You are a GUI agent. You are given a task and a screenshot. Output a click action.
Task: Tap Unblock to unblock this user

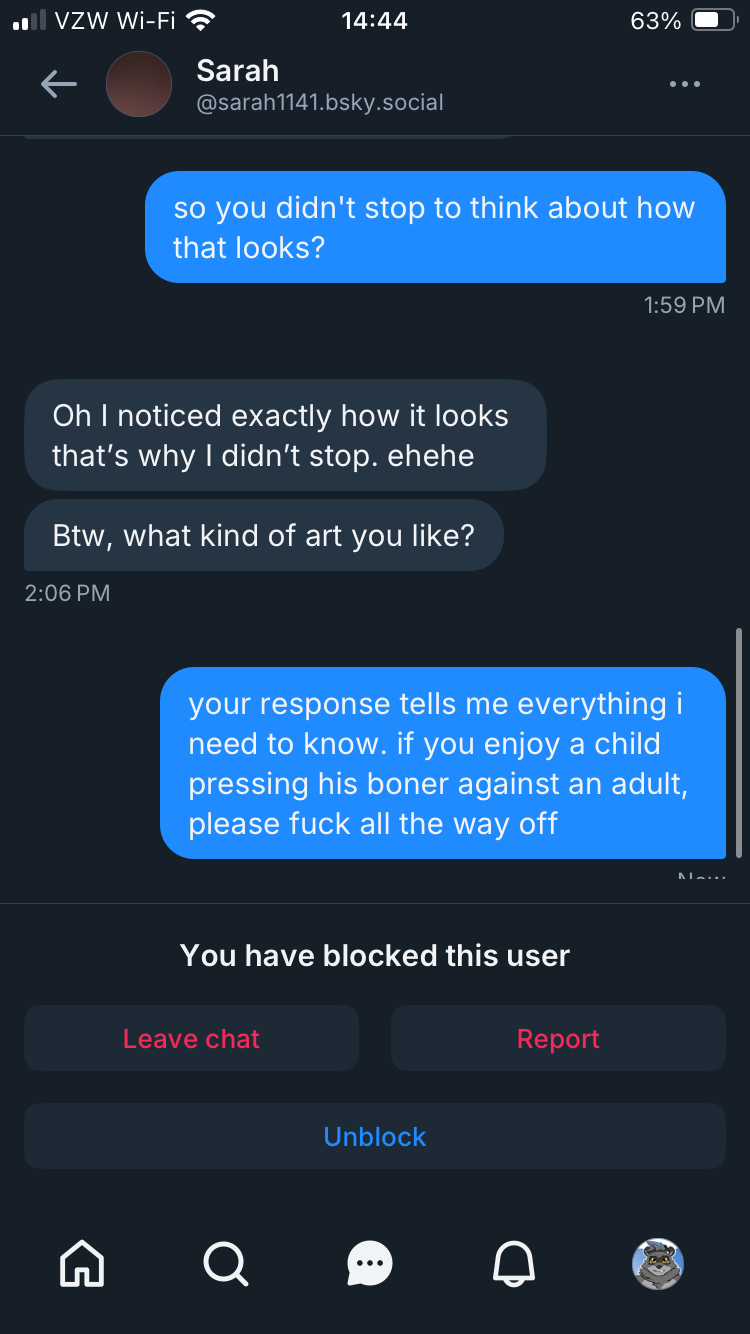coord(375,1137)
